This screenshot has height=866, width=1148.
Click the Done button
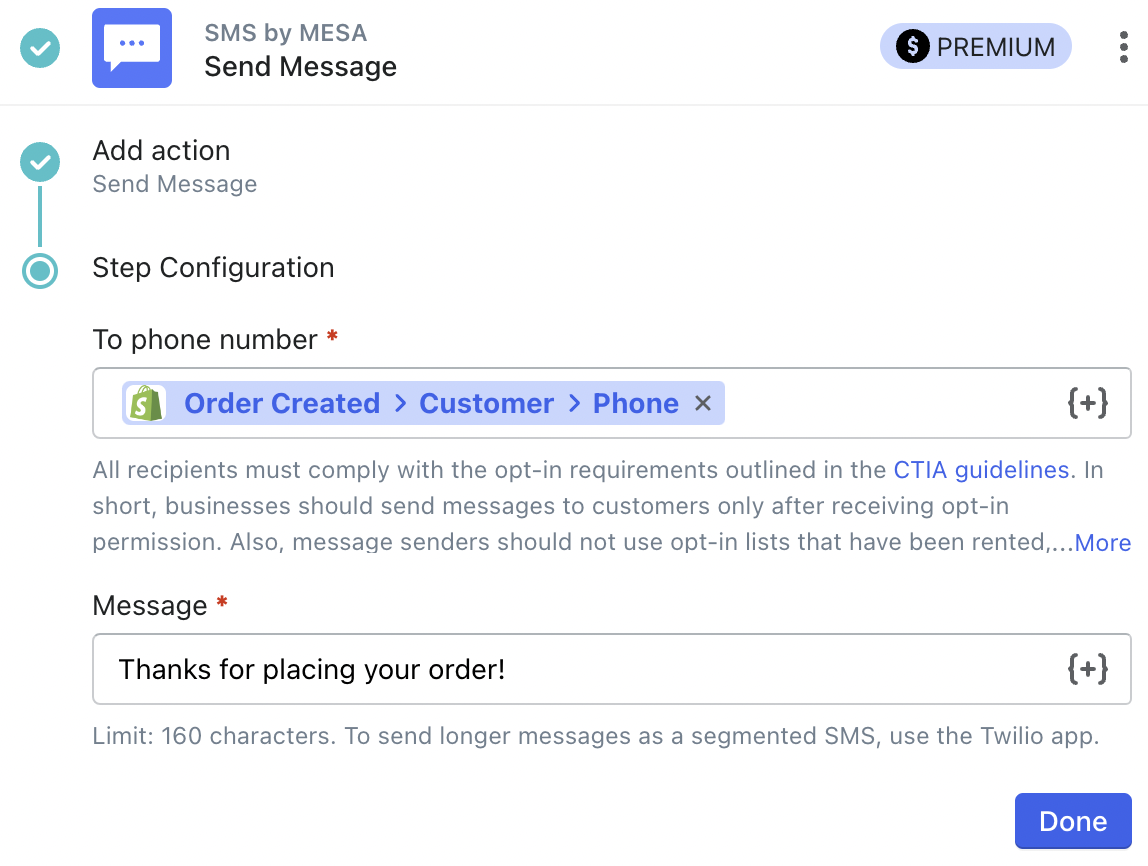pyautogui.click(x=1072, y=821)
